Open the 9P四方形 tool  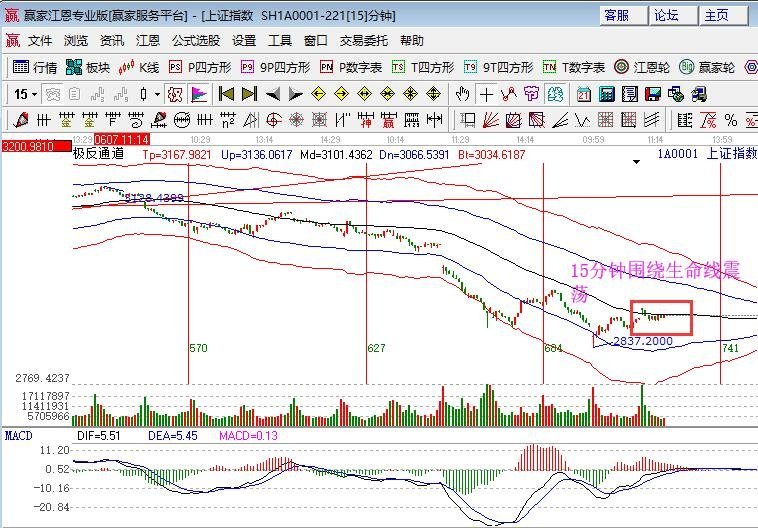275,67
